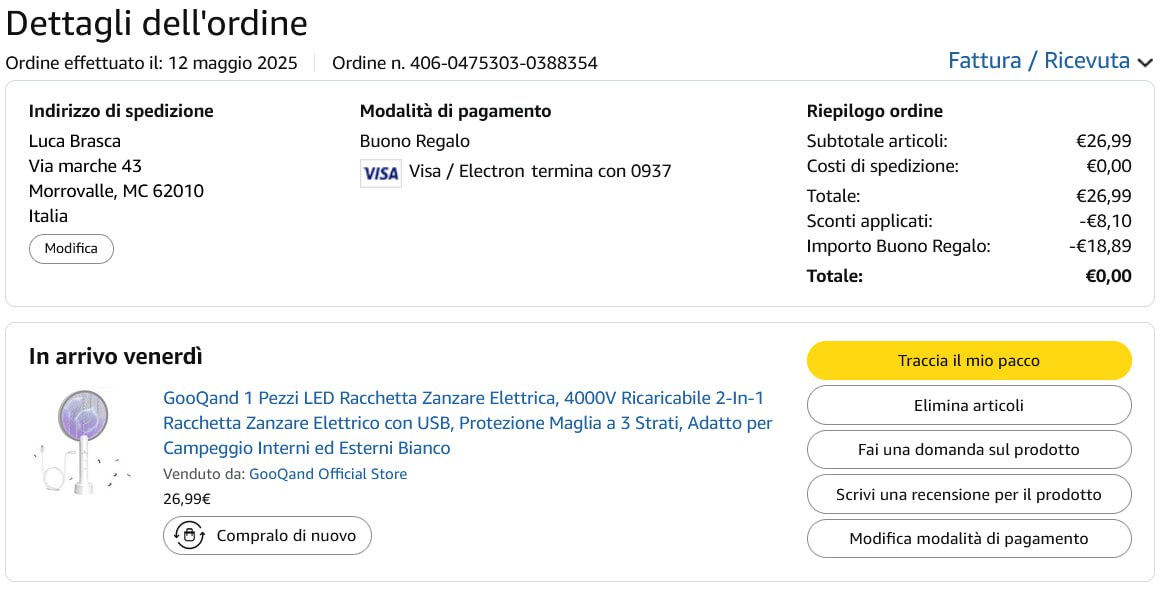The width and height of the screenshot is (1167, 593).
Task: Click the buy-again circular arrows icon
Action: point(189,536)
